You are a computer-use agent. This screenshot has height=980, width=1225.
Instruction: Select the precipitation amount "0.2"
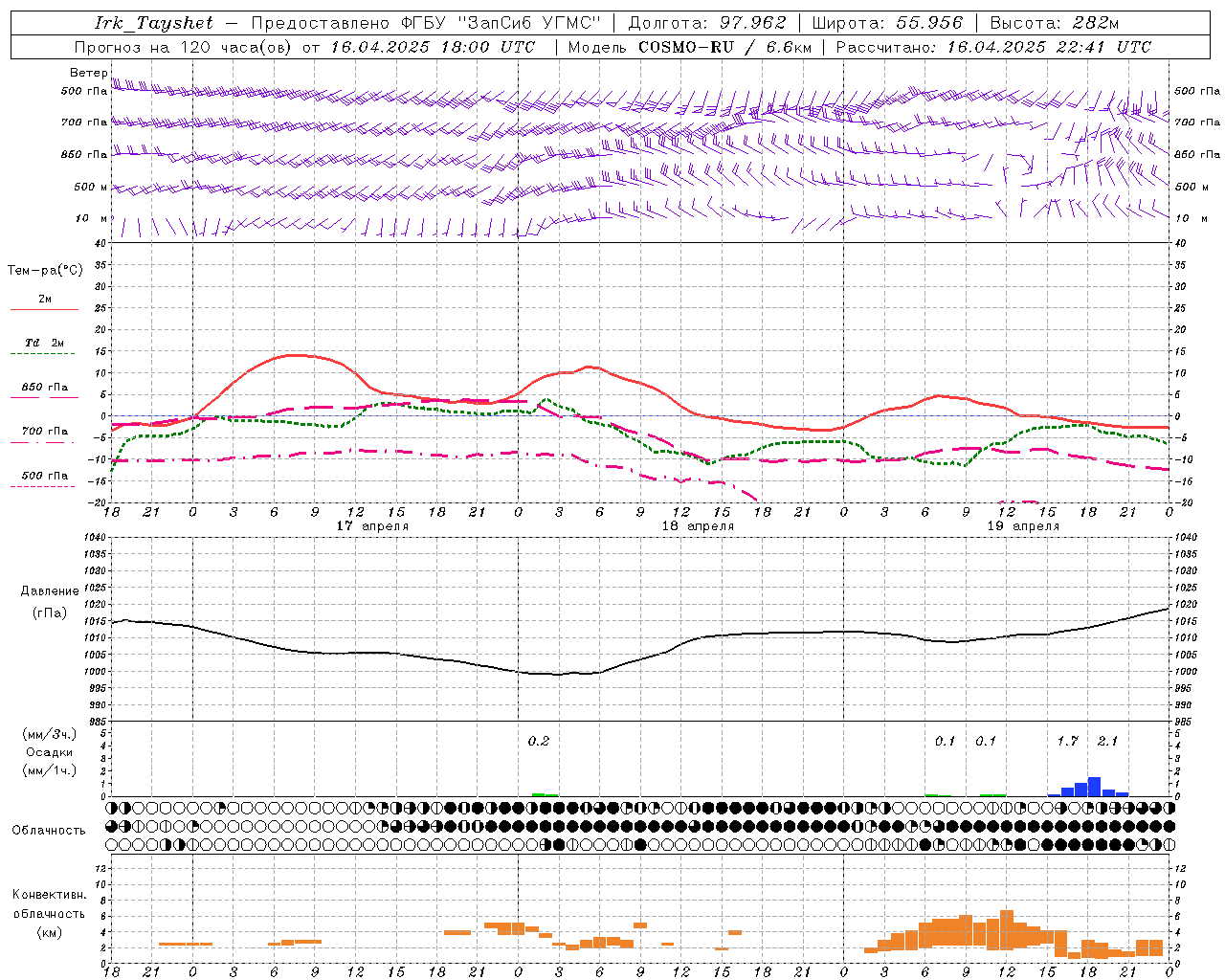[539, 741]
